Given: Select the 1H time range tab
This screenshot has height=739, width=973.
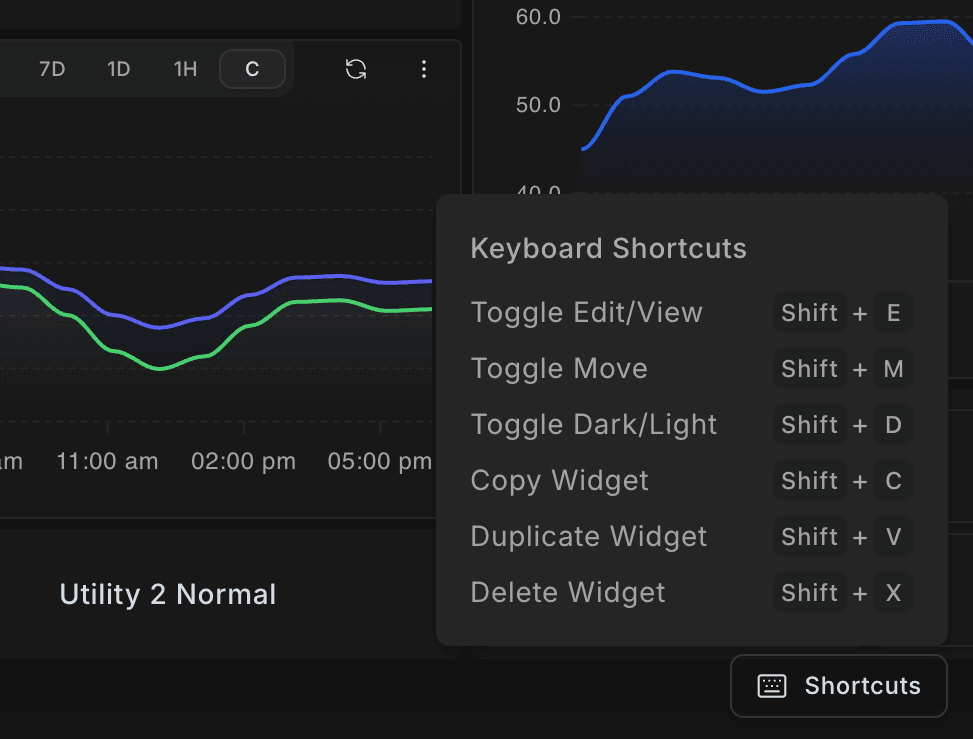Looking at the screenshot, I should 185,69.
